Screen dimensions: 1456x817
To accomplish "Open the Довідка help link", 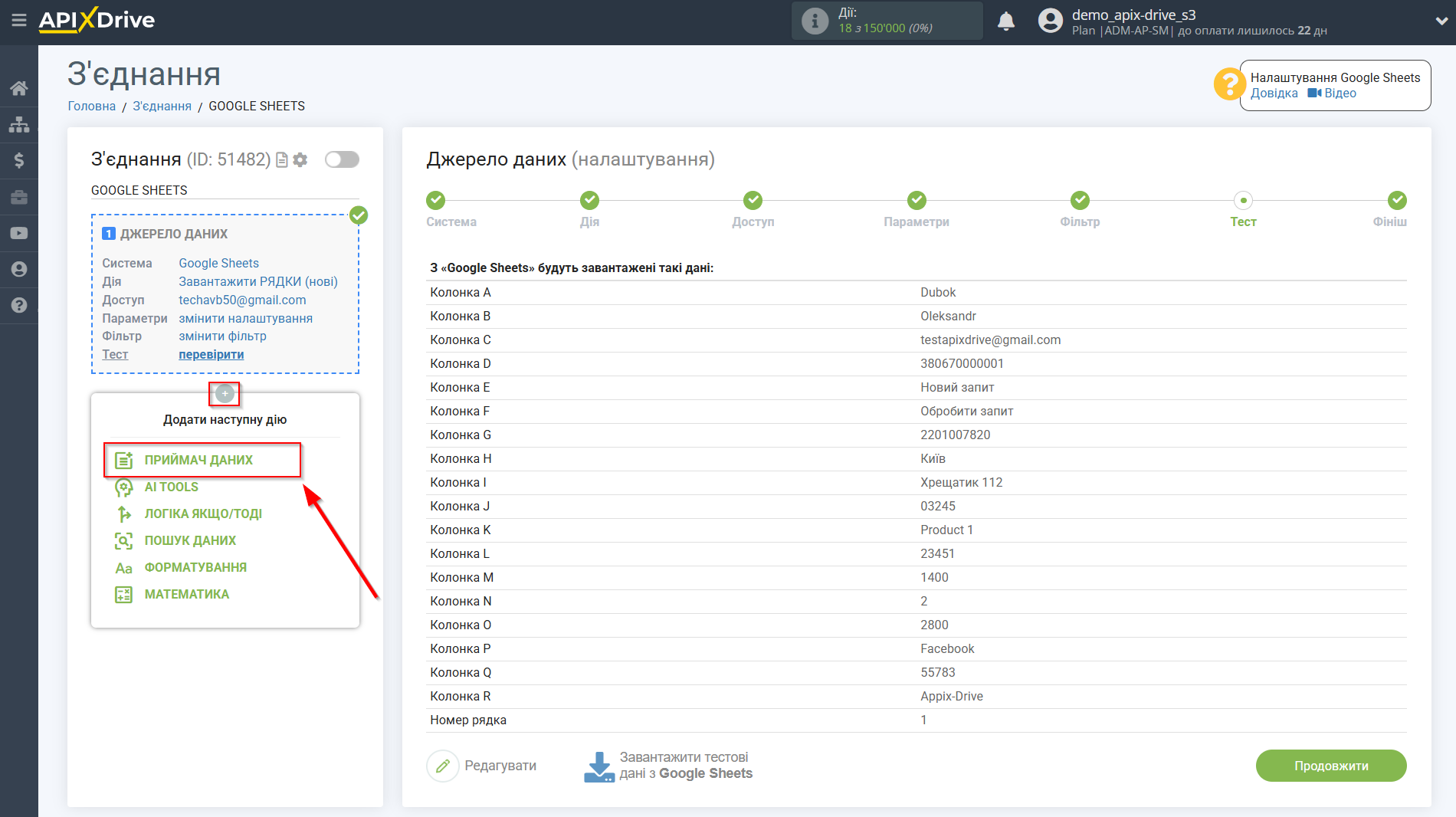I will pos(1274,94).
